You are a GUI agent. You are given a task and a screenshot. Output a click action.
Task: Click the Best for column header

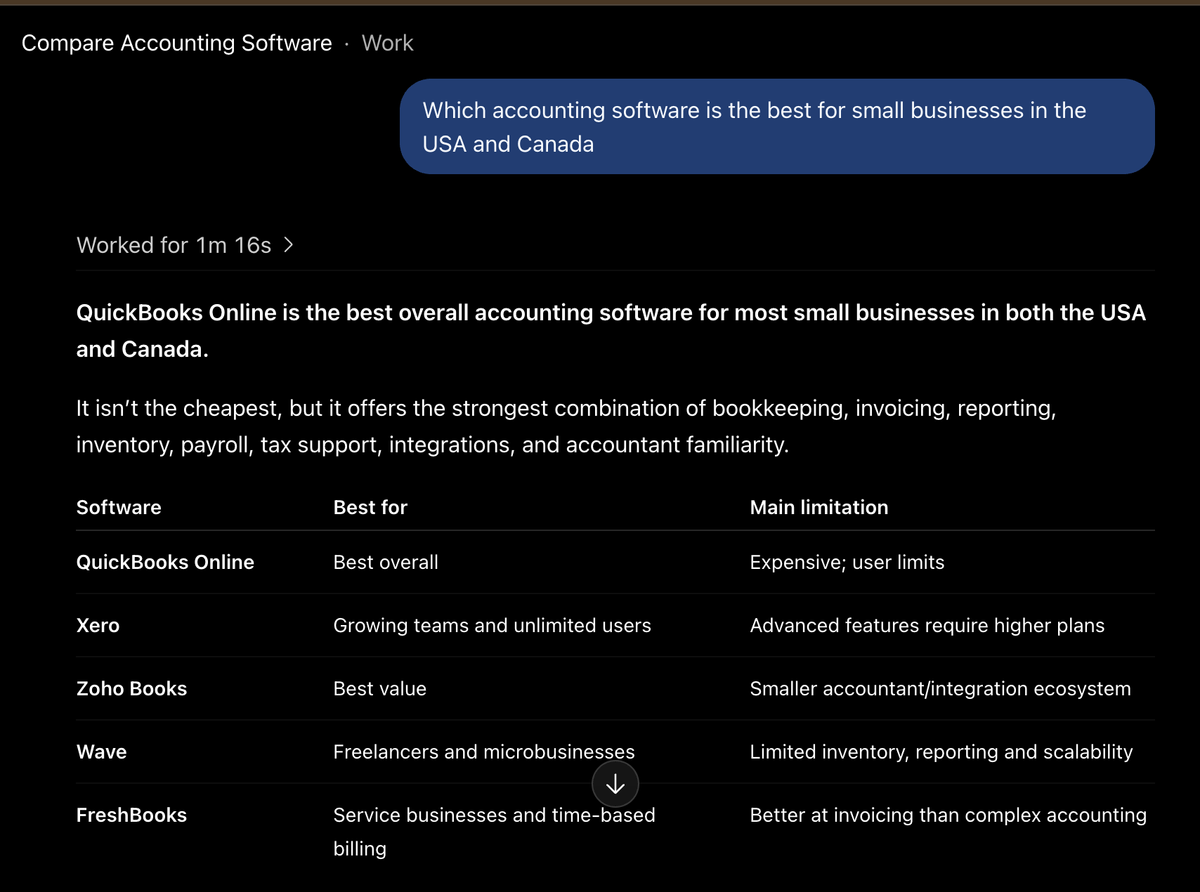point(370,507)
